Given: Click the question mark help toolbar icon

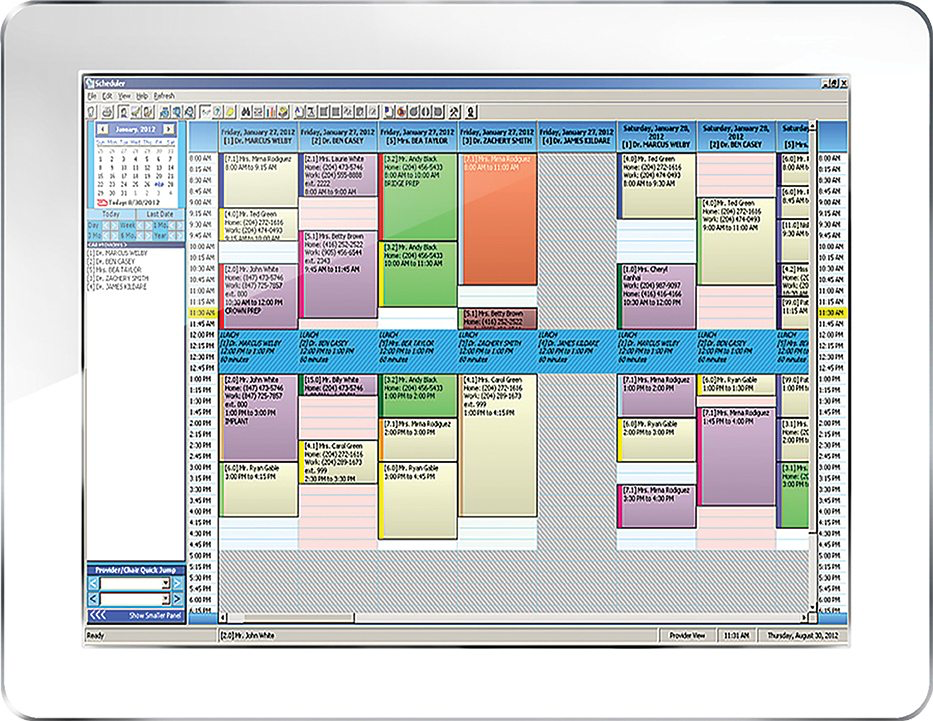Looking at the screenshot, I should point(218,111).
